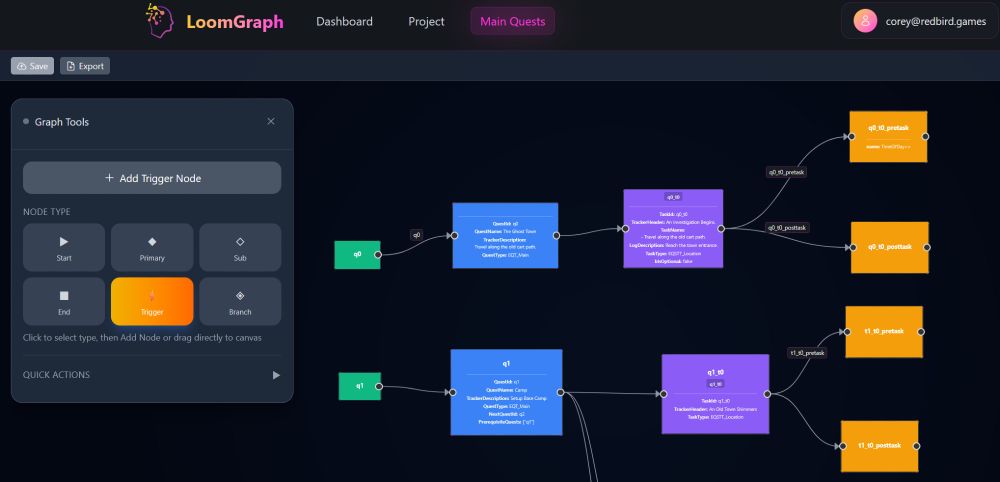Open the corey@redbird.games account menu

click(x=920, y=21)
